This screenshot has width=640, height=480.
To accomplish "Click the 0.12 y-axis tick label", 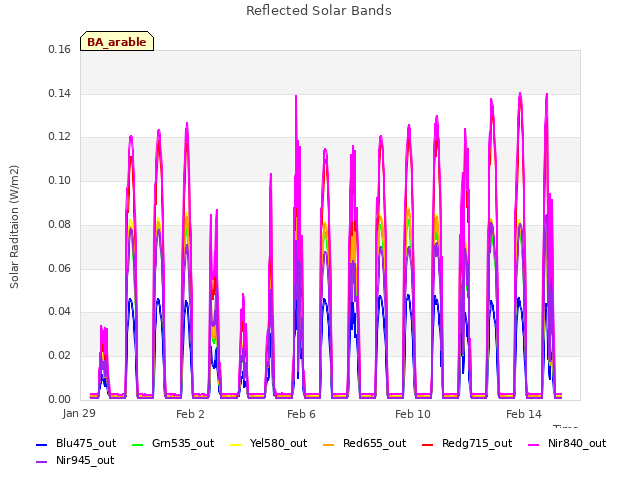I will tap(59, 136).
